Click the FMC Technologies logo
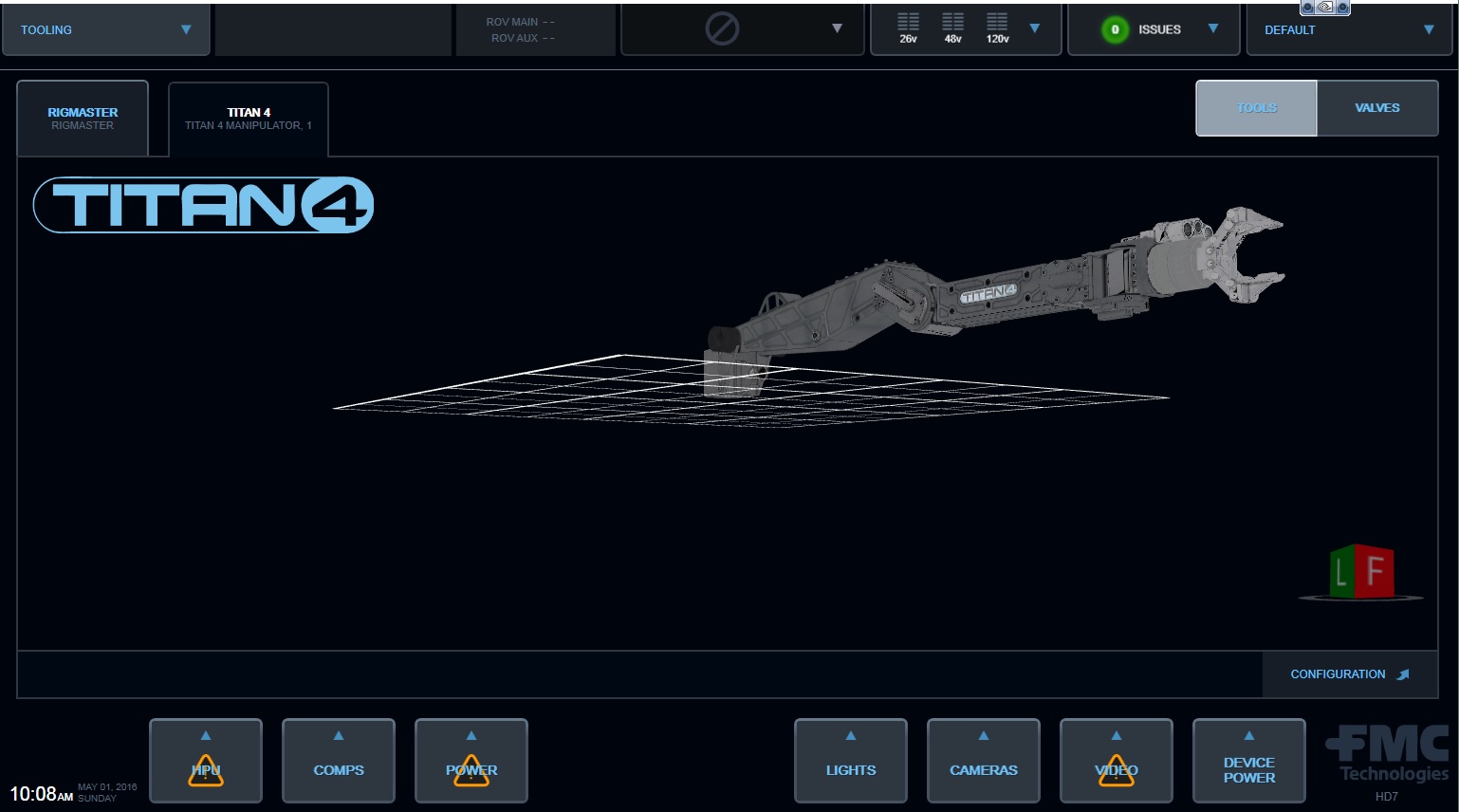Image resolution: width=1459 pixels, height=812 pixels. pos(1387,756)
